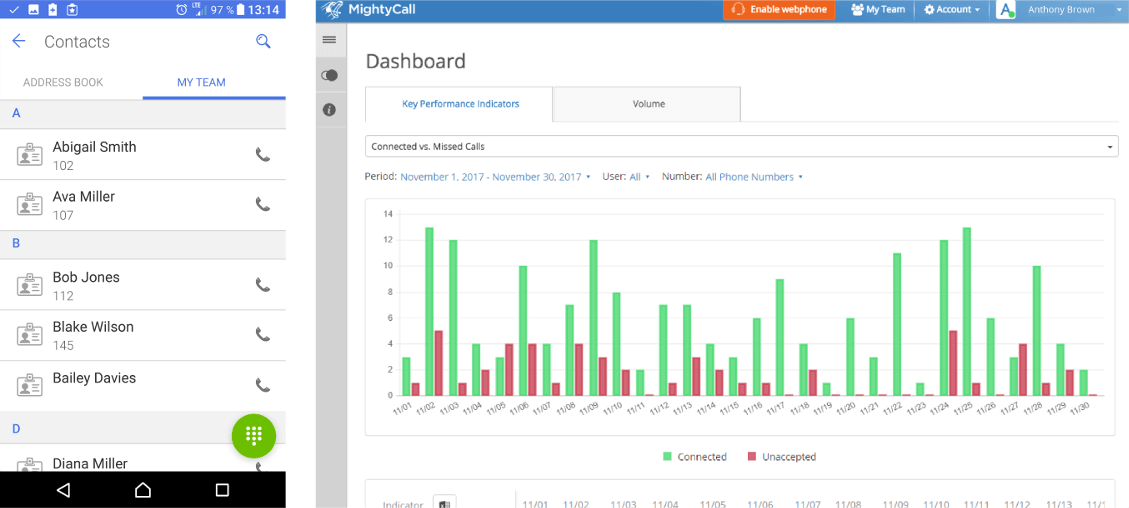Call Bob Jones using the phone icon
The image size is (1129, 508).
[263, 285]
